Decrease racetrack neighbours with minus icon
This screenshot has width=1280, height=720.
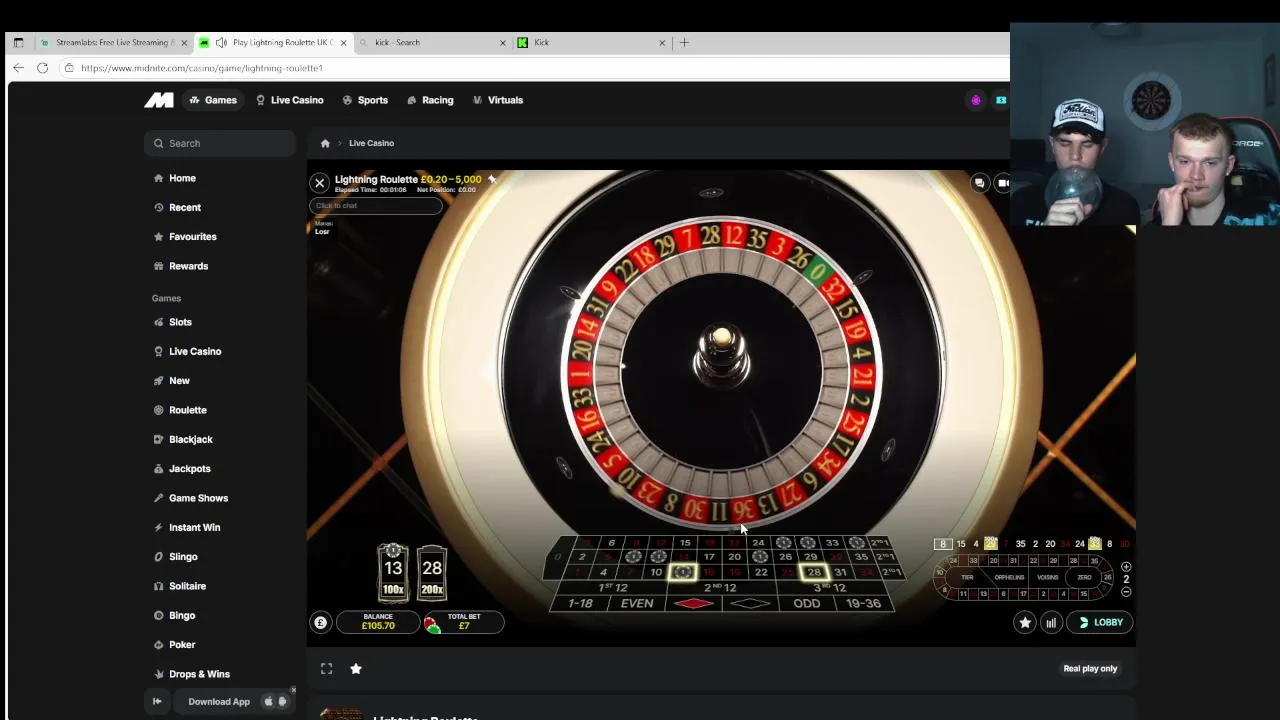1126,592
